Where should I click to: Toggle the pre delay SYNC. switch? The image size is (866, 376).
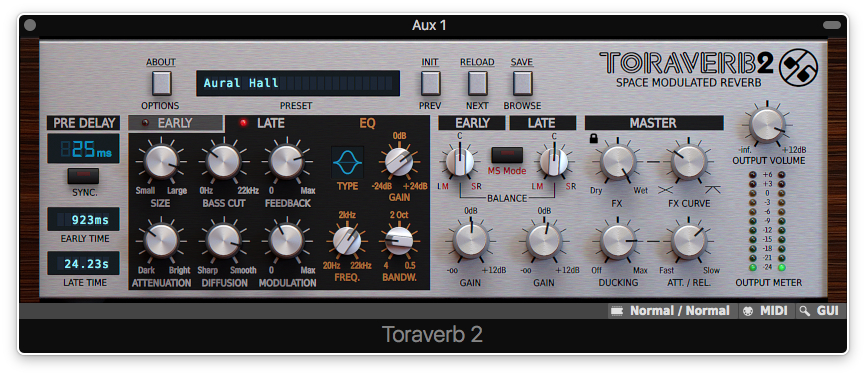click(x=83, y=176)
